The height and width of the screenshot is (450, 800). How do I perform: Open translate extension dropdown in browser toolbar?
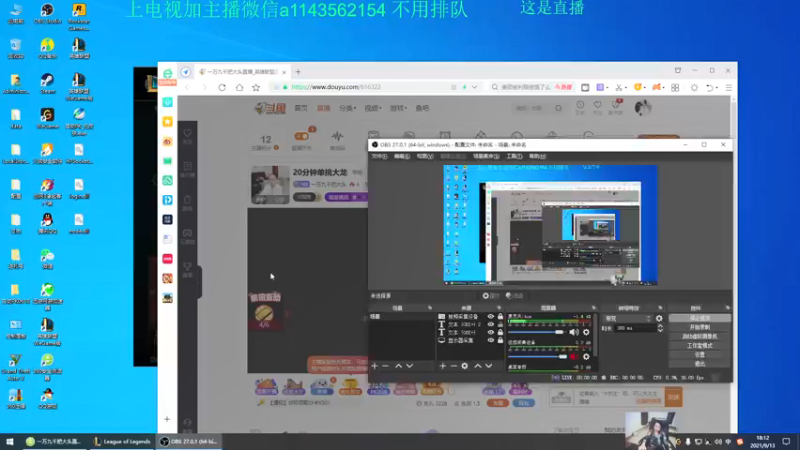(x=607, y=88)
